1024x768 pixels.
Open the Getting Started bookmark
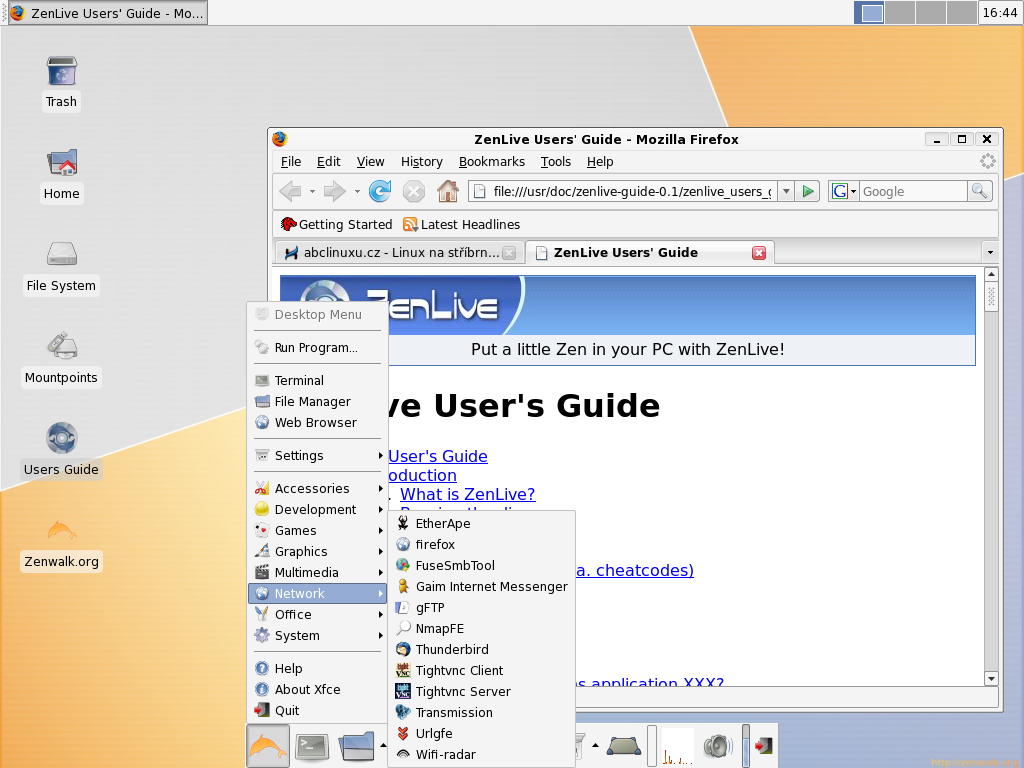336,225
